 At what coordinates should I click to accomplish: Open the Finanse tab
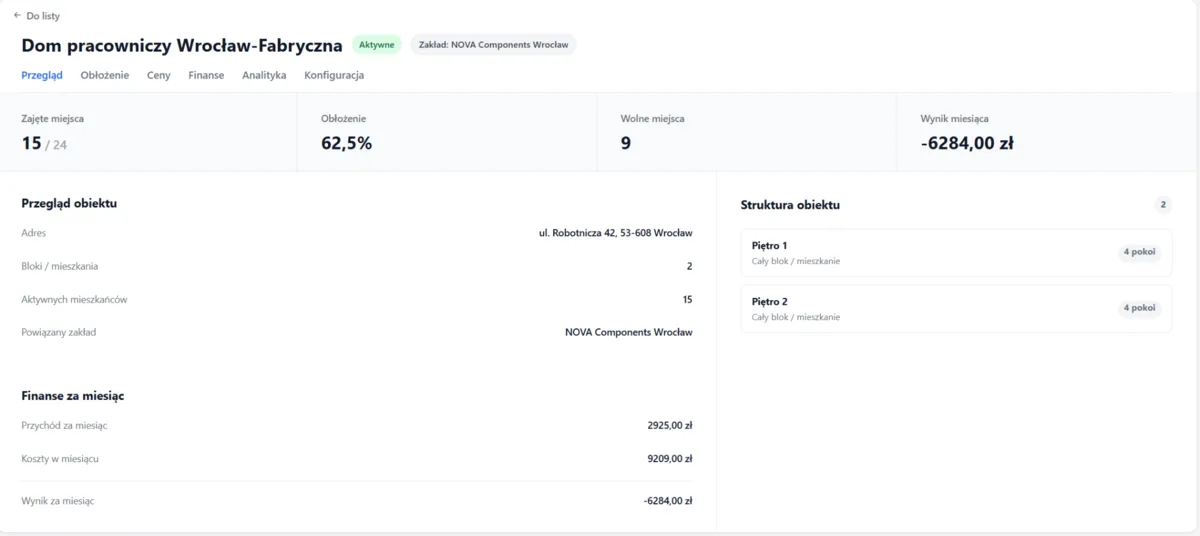[x=206, y=75]
